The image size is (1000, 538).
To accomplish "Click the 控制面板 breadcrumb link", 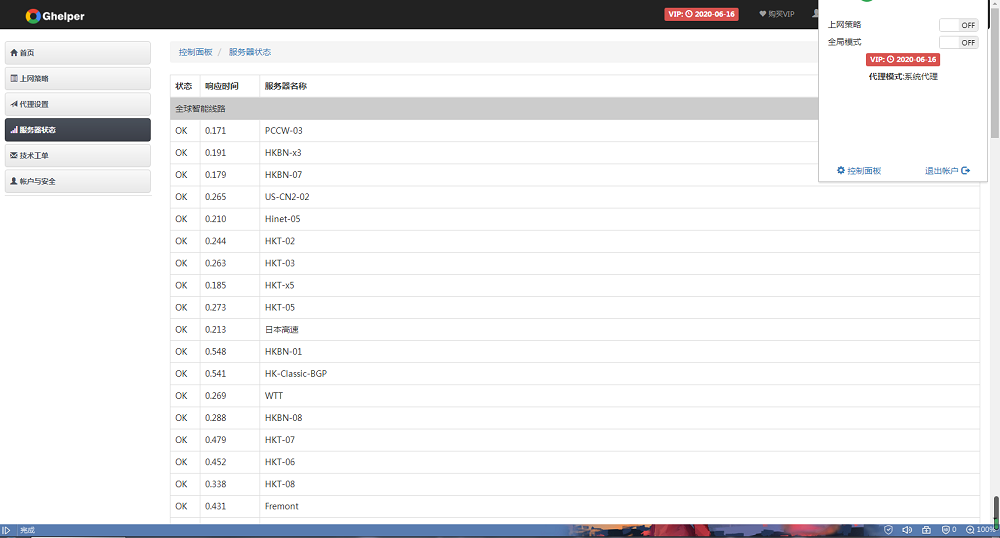I will coord(195,52).
